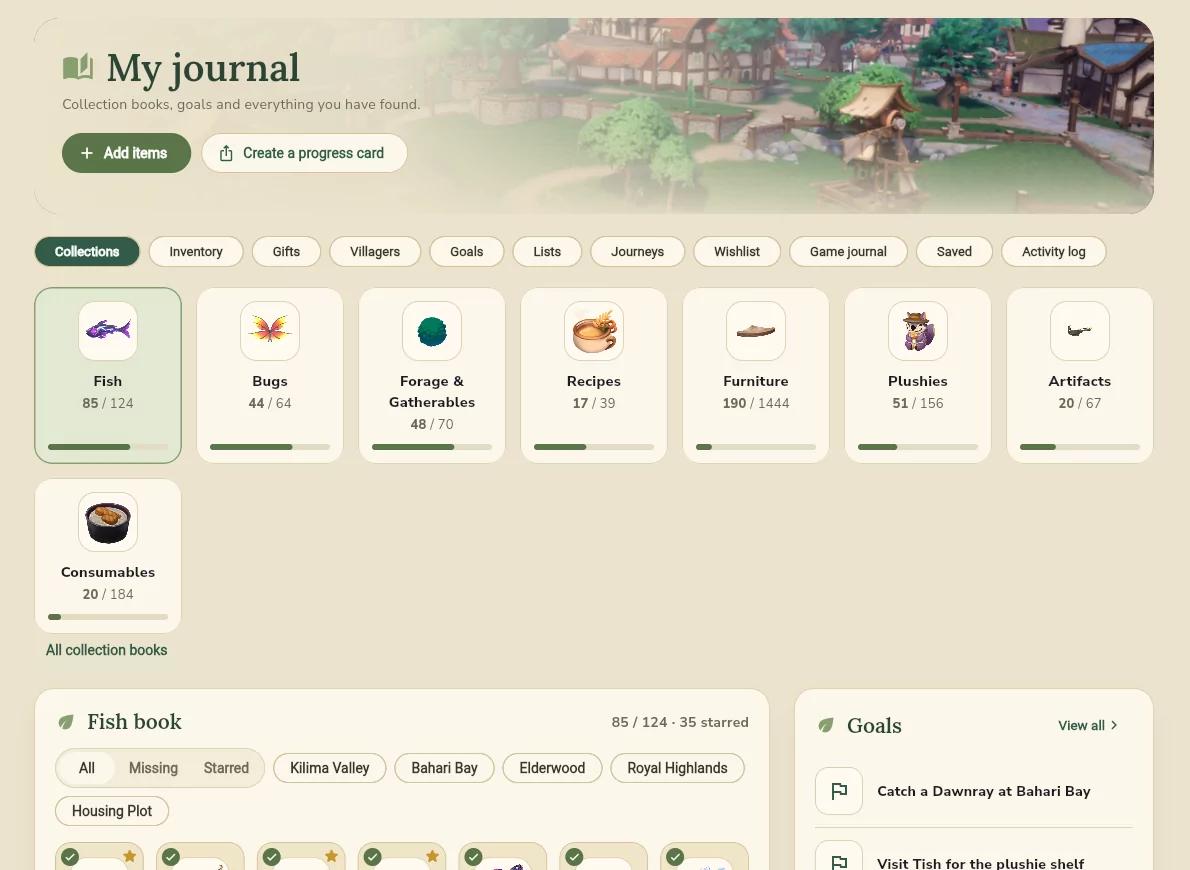The height and width of the screenshot is (870, 1190).
Task: Click the leaf icon beside Fish book
Action: (66, 722)
